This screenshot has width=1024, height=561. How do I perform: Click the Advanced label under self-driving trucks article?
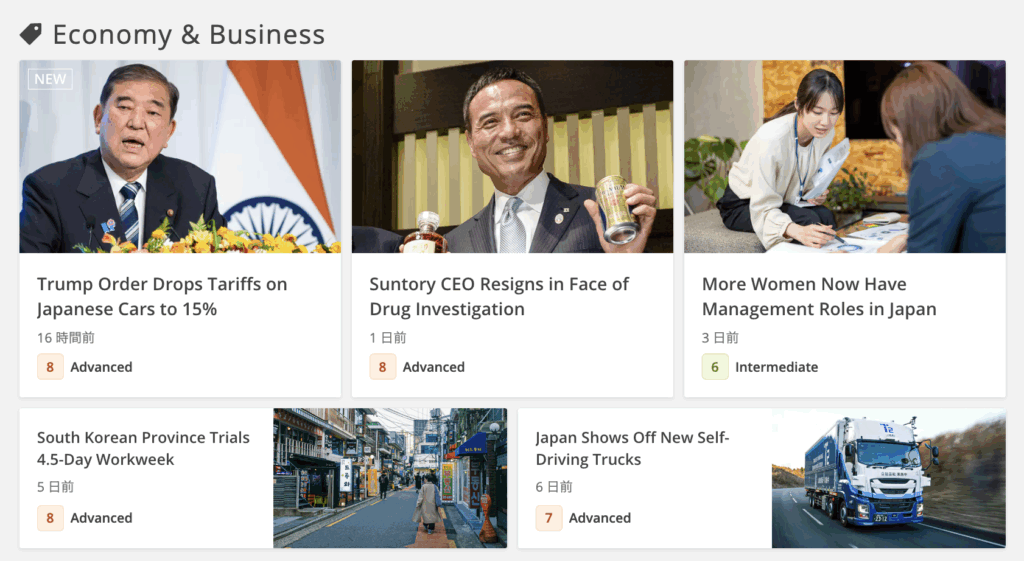[600, 518]
